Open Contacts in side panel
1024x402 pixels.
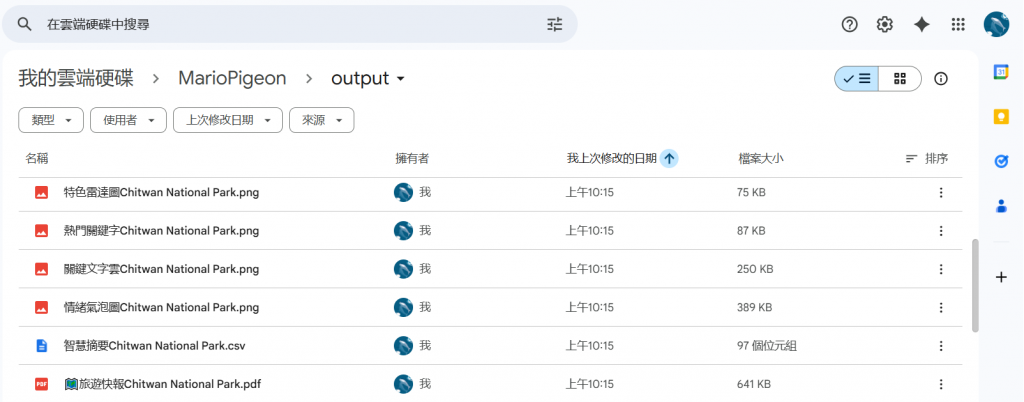tap(1001, 206)
